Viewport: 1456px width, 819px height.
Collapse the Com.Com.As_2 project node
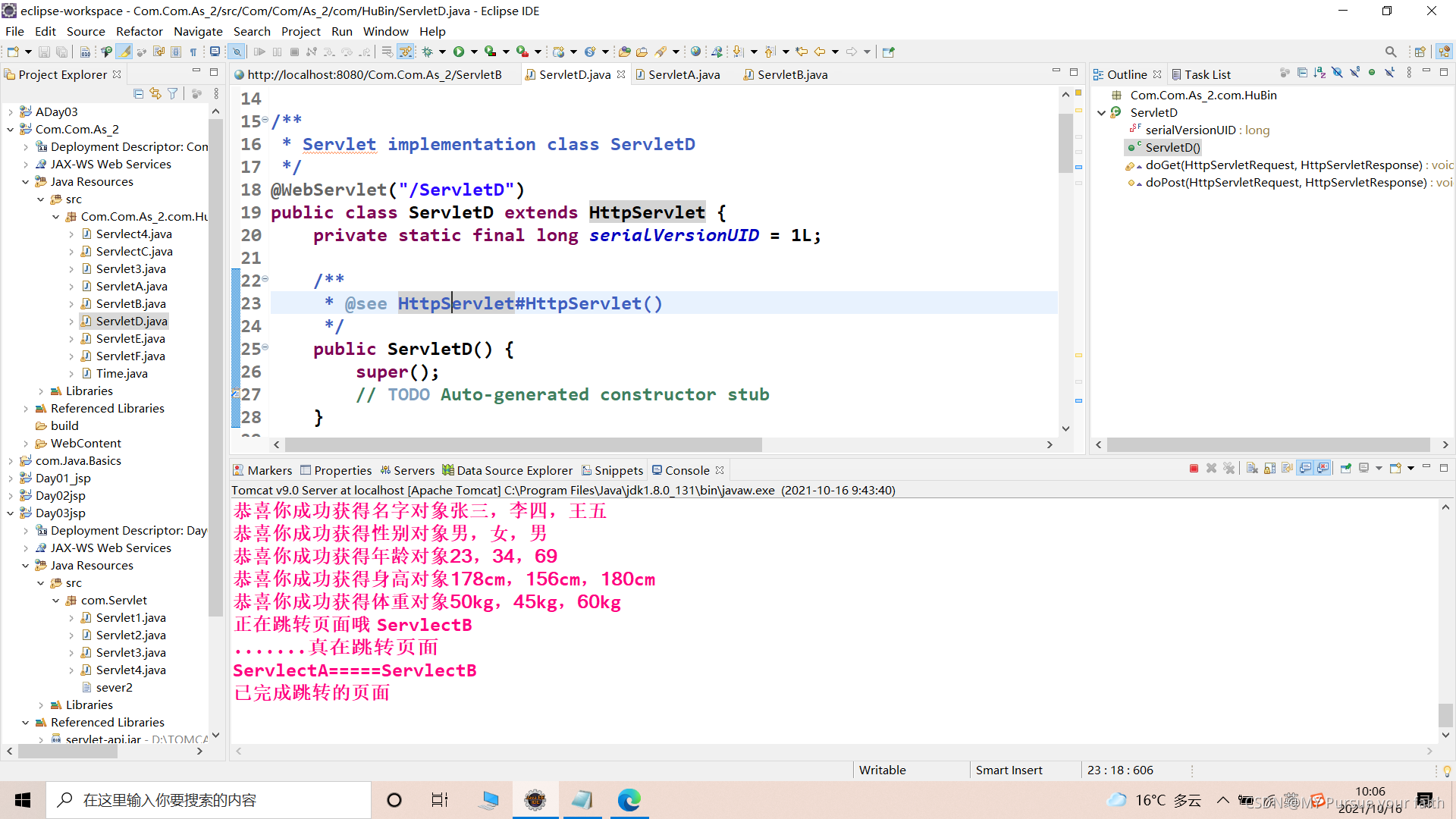click(11, 130)
